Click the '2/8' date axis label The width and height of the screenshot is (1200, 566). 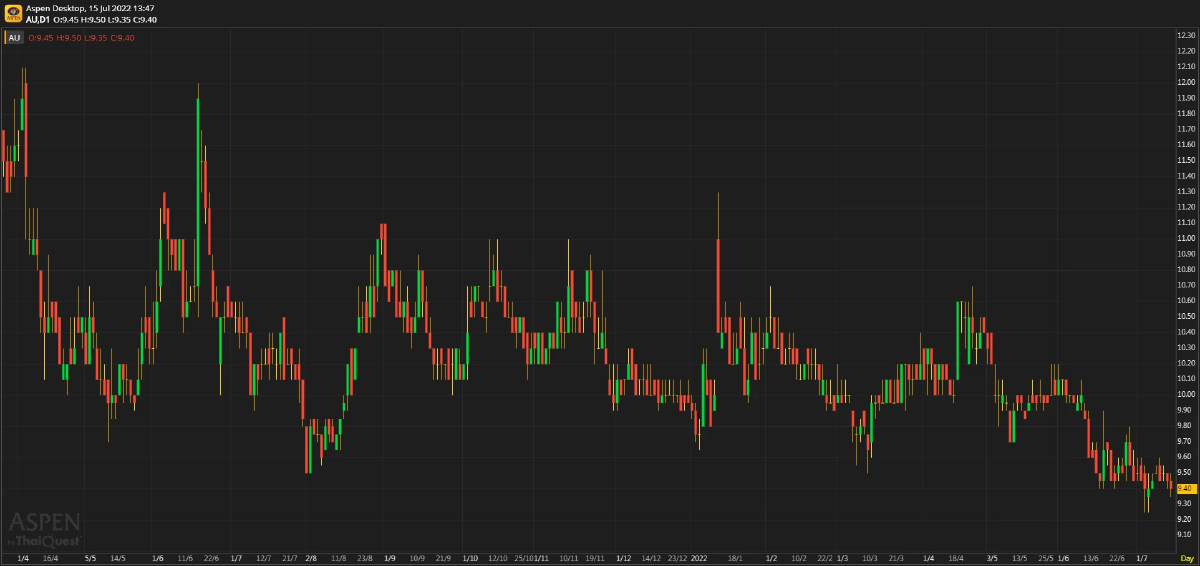pos(311,557)
